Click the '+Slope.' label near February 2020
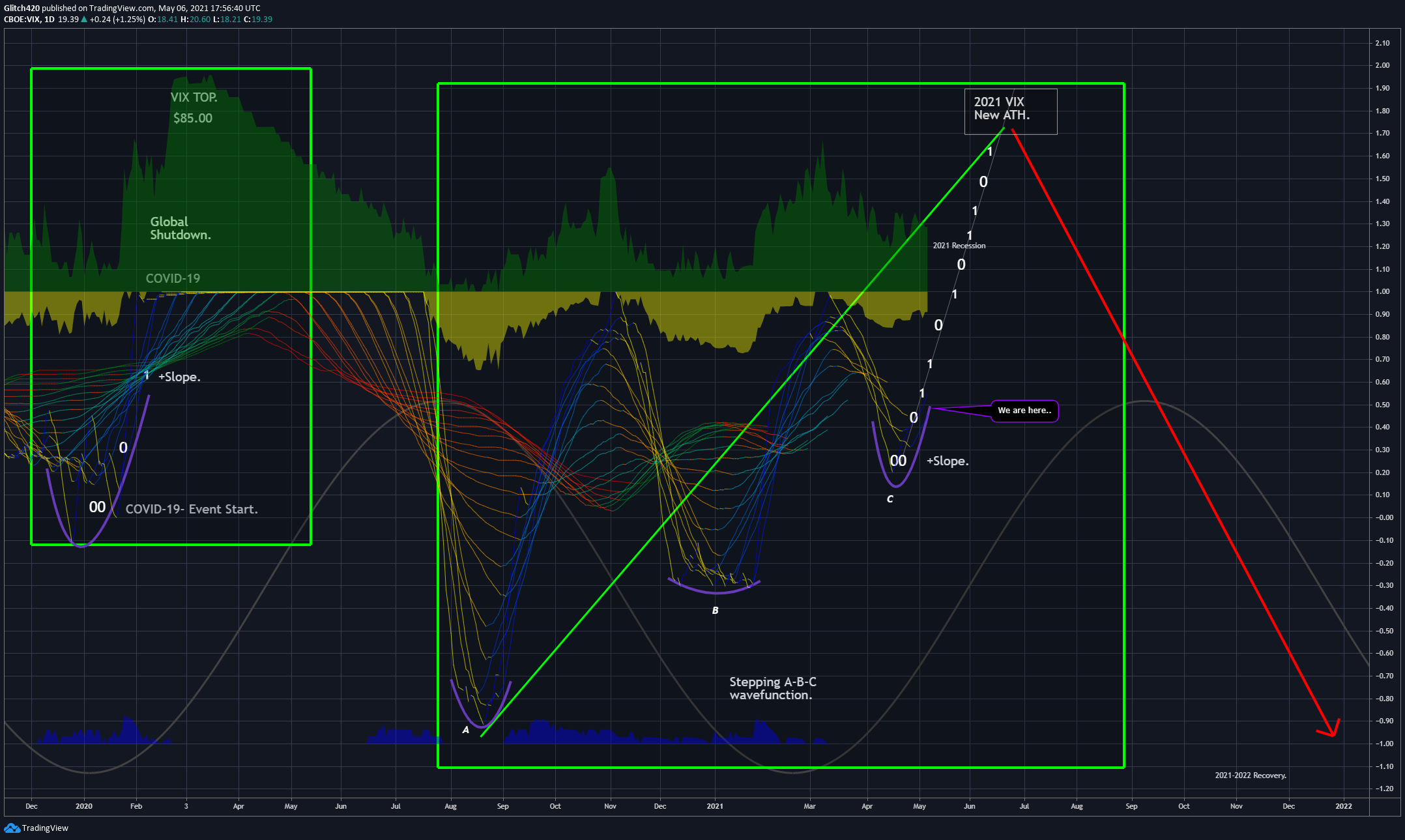 coord(179,377)
